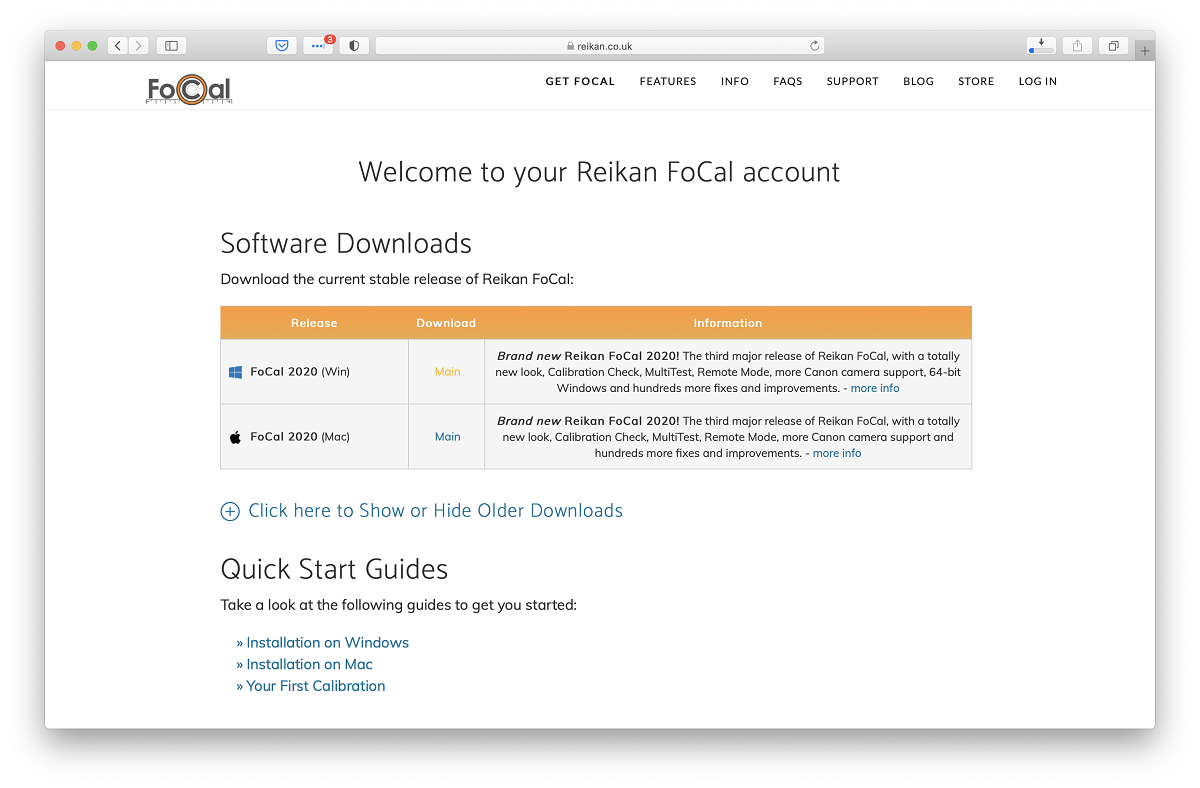Show Safari downloads list
Image resolution: width=1200 pixels, height=788 pixels.
point(1041,46)
